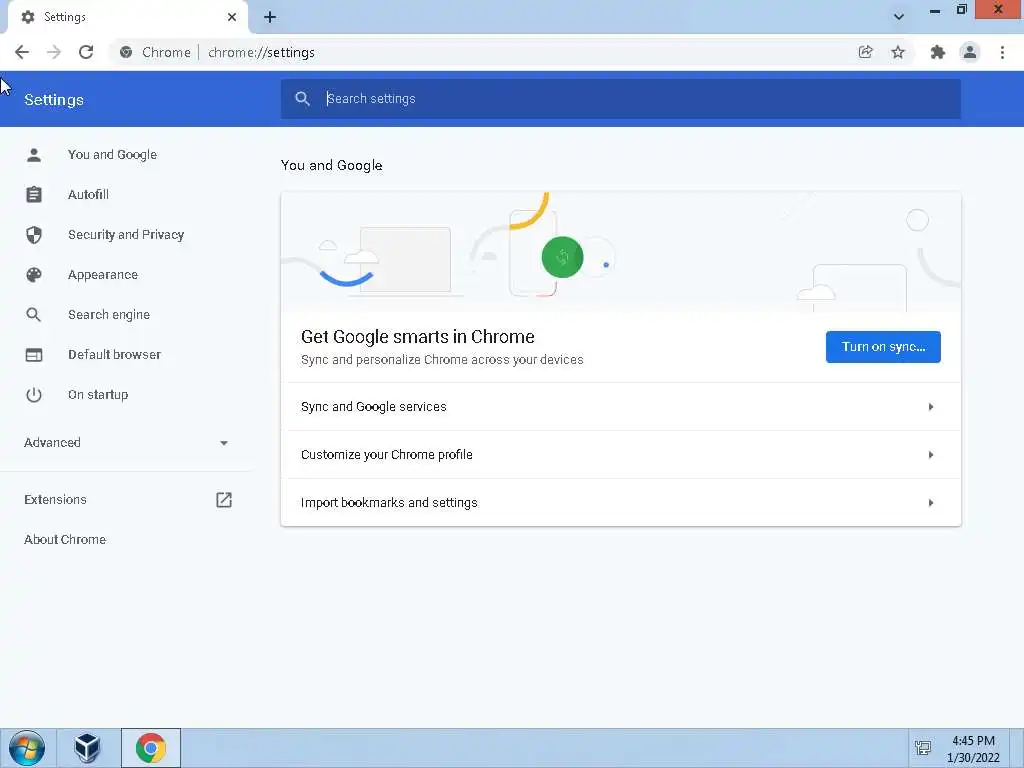This screenshot has width=1024, height=768.
Task: Click 'Sync and personalize Chrome across your devices'
Action: tap(442, 360)
